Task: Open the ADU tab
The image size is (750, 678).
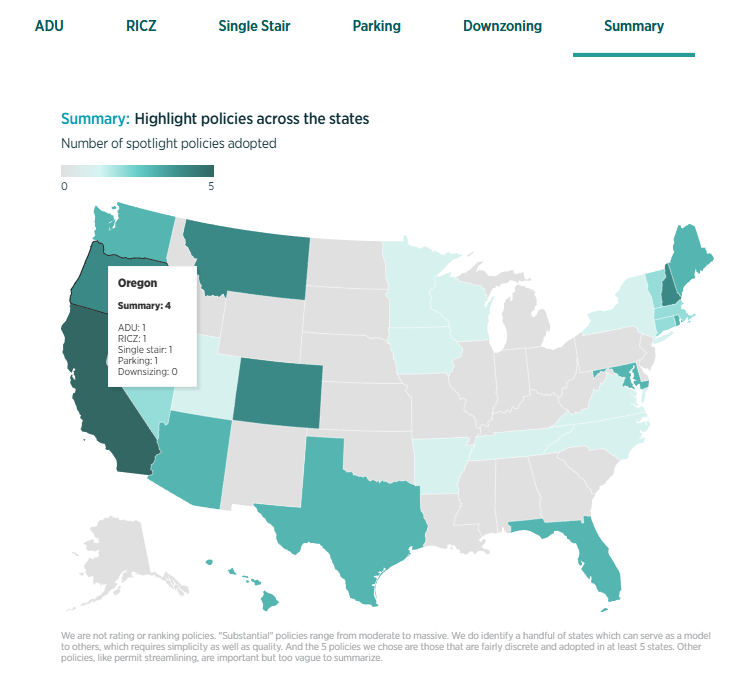Action: (x=49, y=26)
